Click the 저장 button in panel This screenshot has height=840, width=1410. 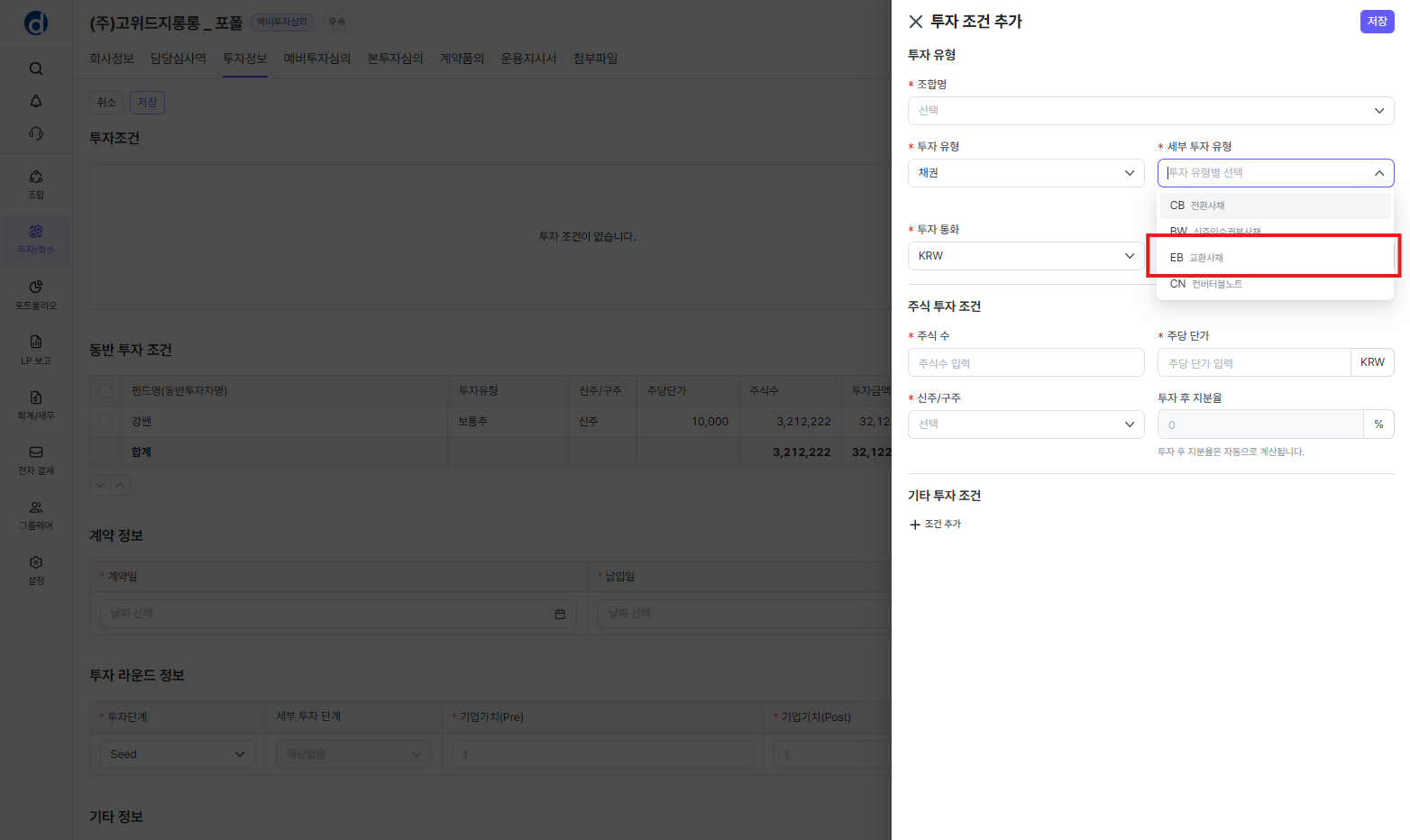tap(1377, 22)
